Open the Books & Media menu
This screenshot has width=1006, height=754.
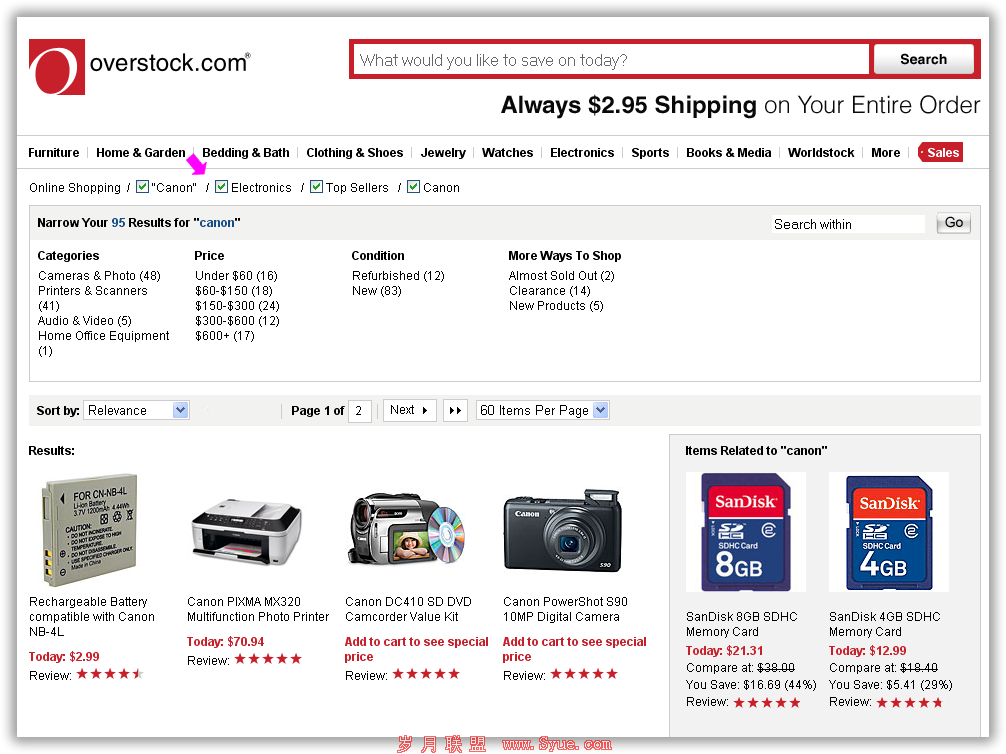pos(729,153)
